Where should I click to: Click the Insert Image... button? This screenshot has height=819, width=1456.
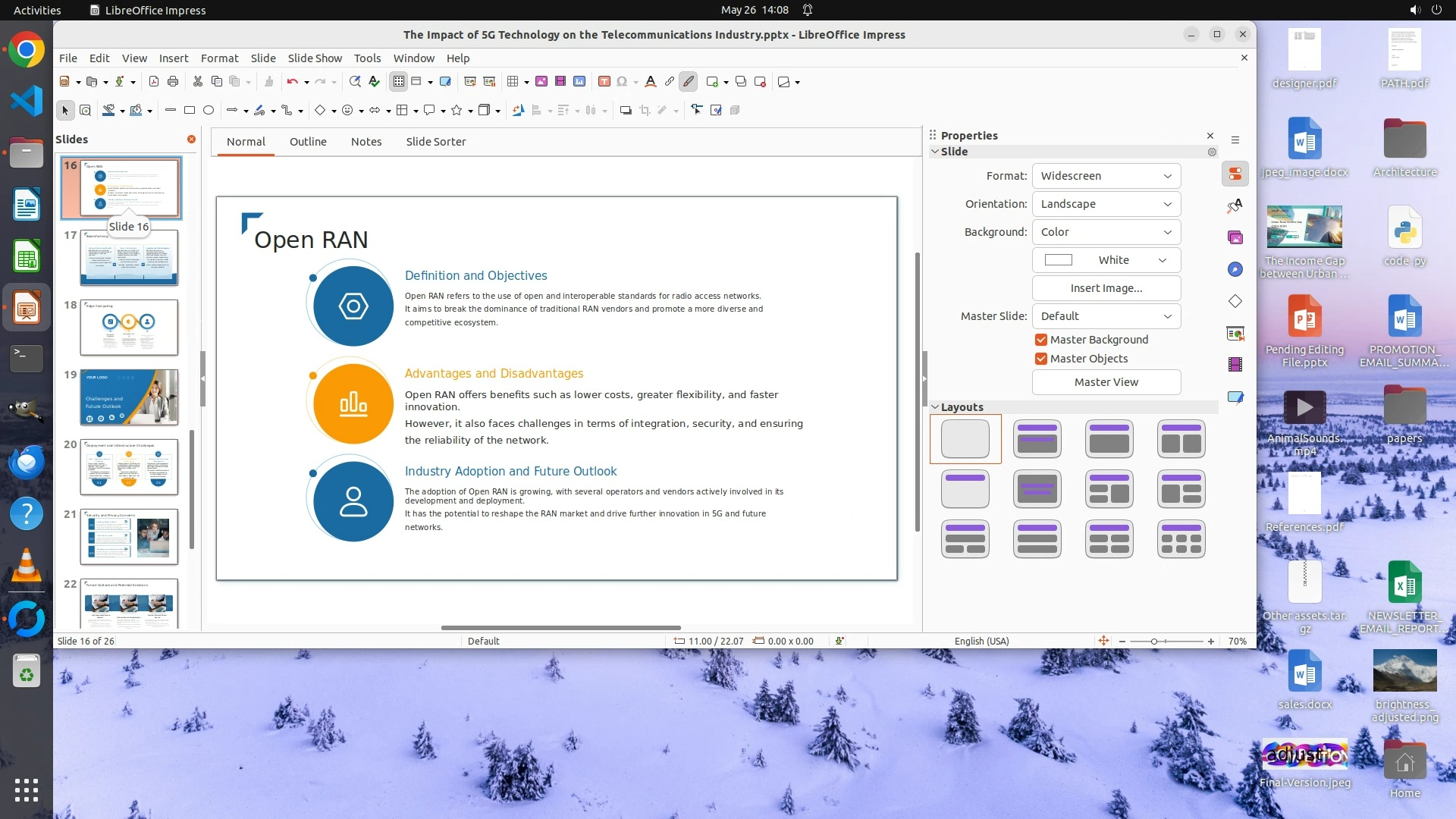[1106, 288]
